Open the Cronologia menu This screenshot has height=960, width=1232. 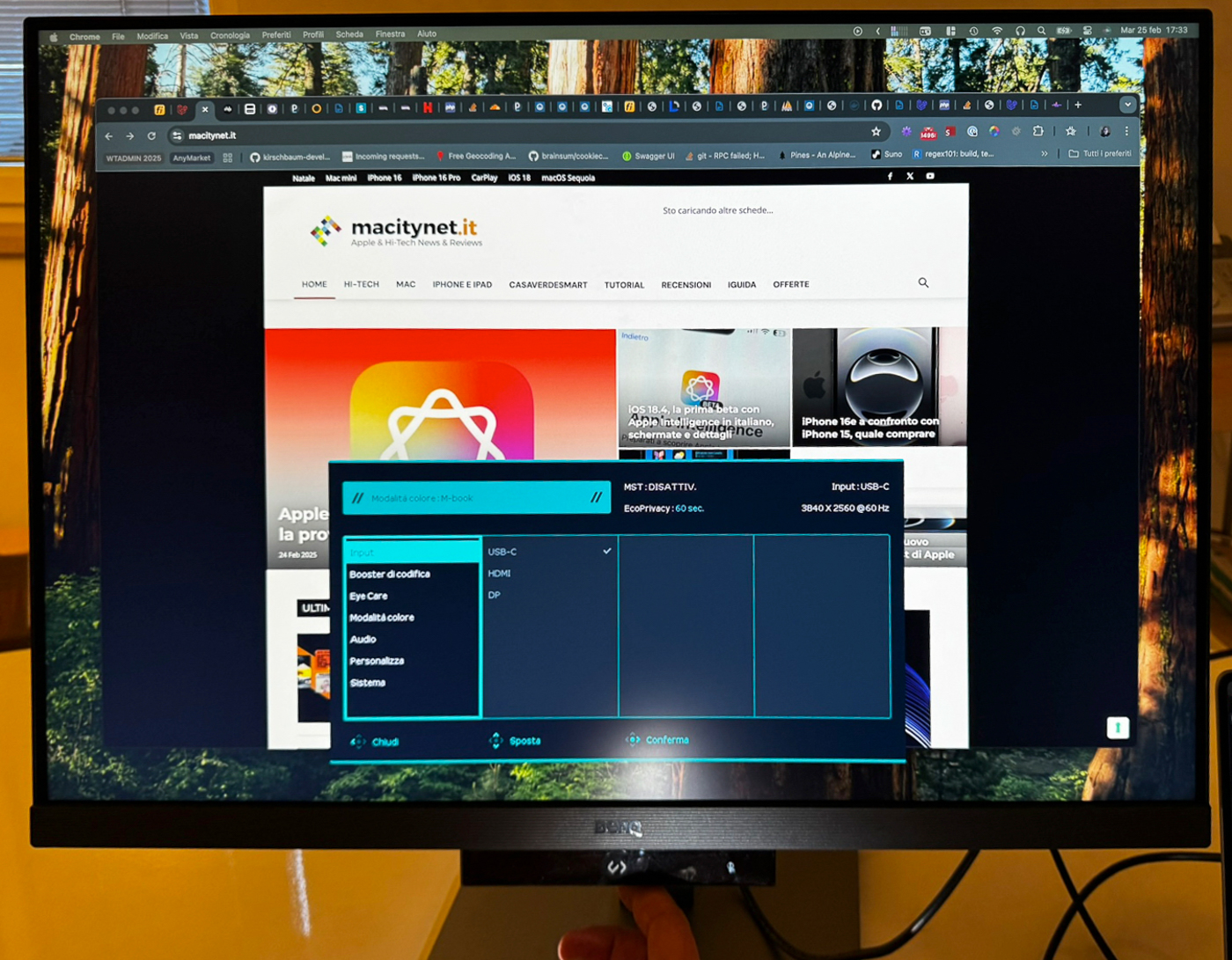pos(230,35)
